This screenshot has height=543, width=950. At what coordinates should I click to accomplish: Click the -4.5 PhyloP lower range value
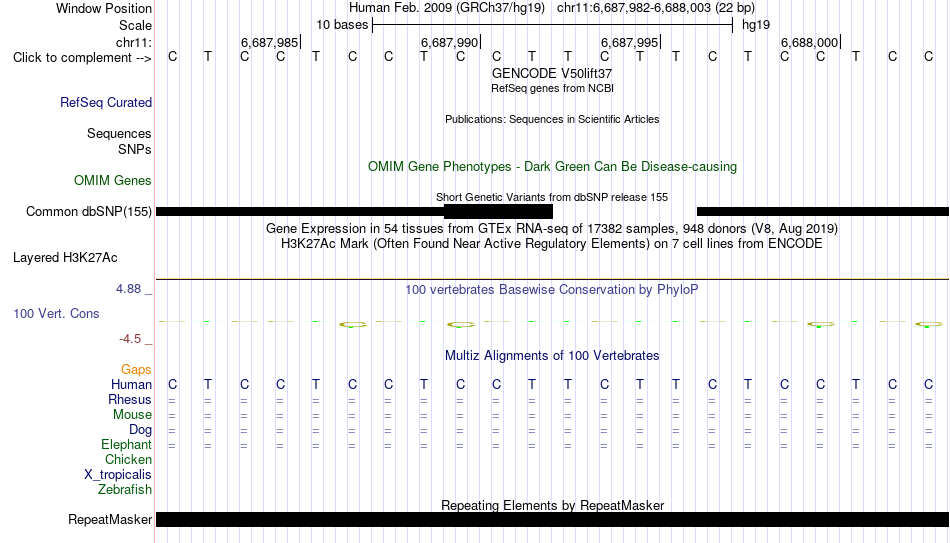point(130,339)
